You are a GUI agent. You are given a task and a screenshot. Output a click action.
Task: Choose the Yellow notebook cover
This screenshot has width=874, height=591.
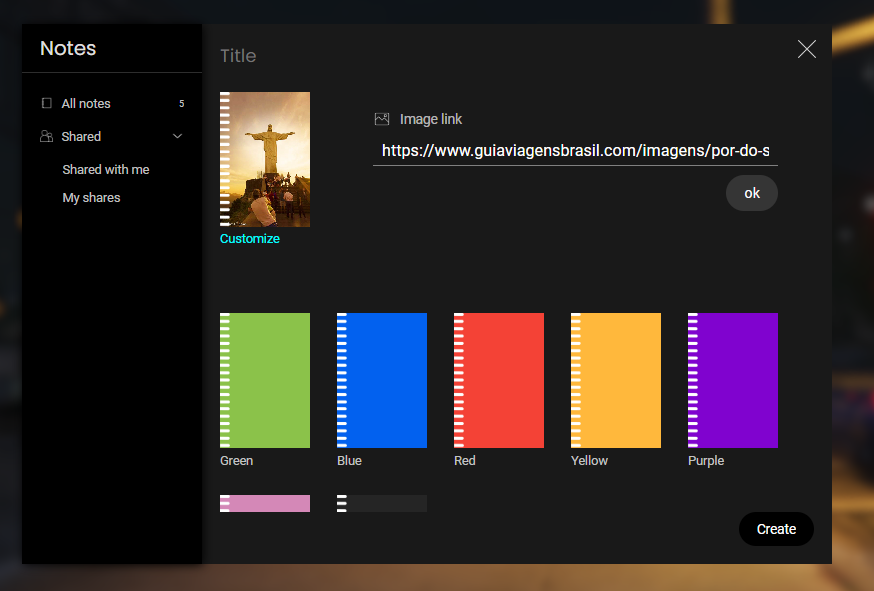coord(616,380)
